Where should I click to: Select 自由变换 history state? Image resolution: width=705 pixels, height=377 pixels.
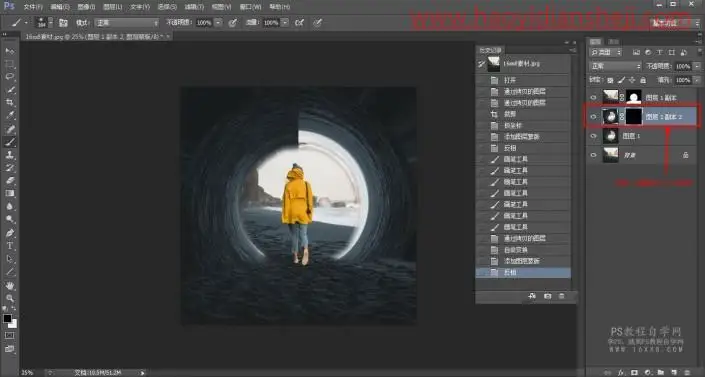(x=523, y=249)
